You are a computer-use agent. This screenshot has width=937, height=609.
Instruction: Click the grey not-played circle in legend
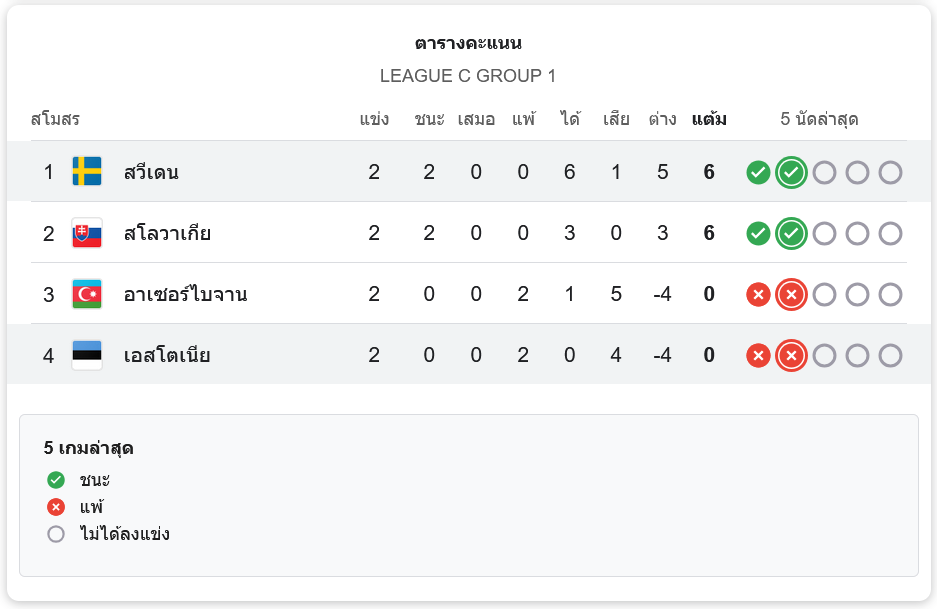tap(56, 534)
